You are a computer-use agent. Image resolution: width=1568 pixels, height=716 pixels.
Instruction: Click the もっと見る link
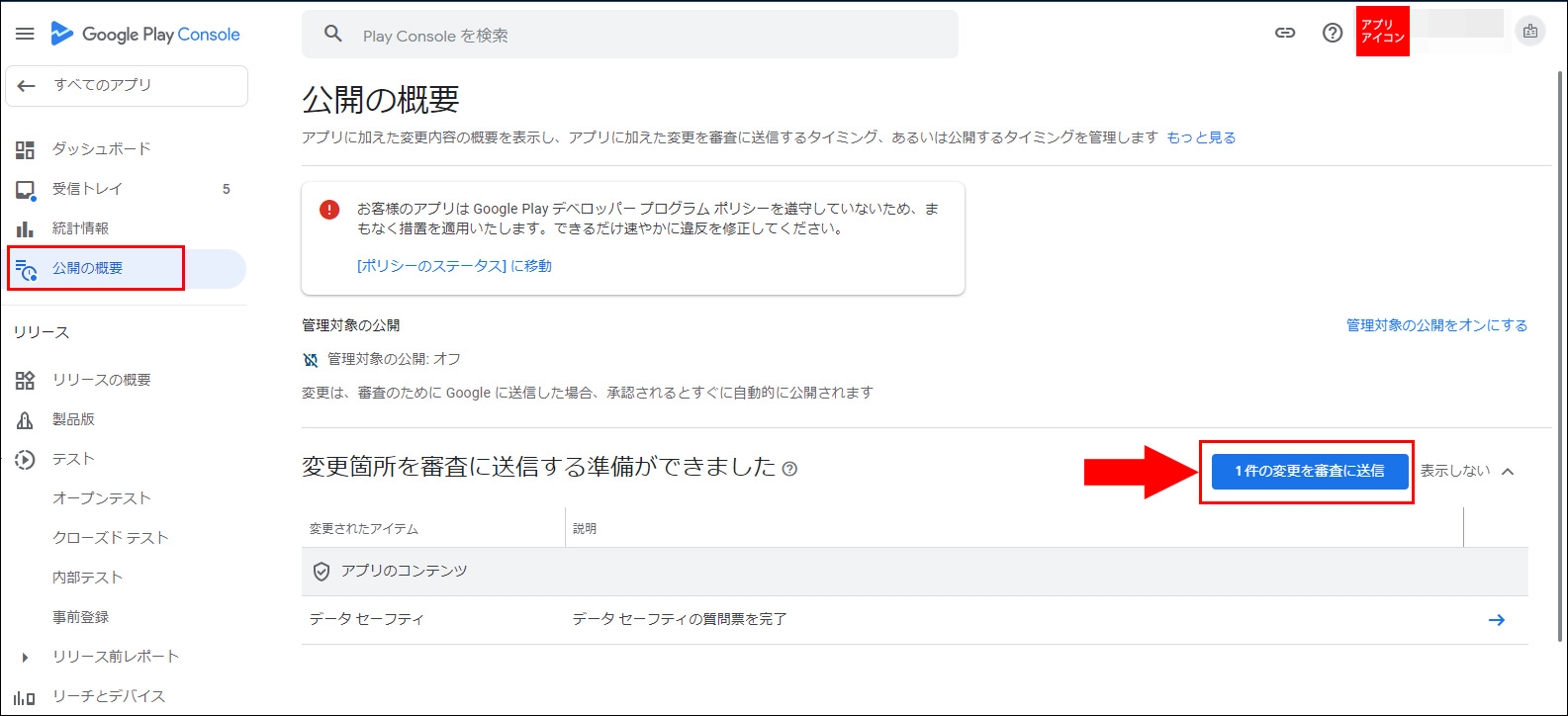[1201, 137]
